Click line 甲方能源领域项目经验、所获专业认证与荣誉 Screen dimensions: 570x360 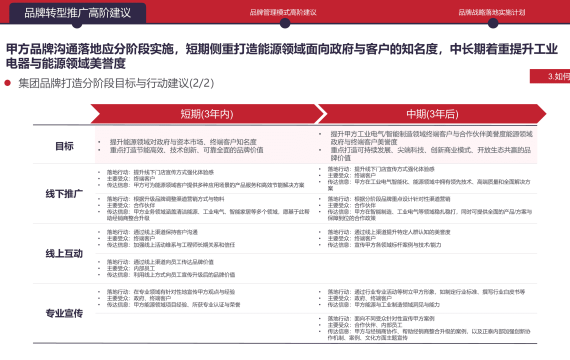[x=173, y=304]
